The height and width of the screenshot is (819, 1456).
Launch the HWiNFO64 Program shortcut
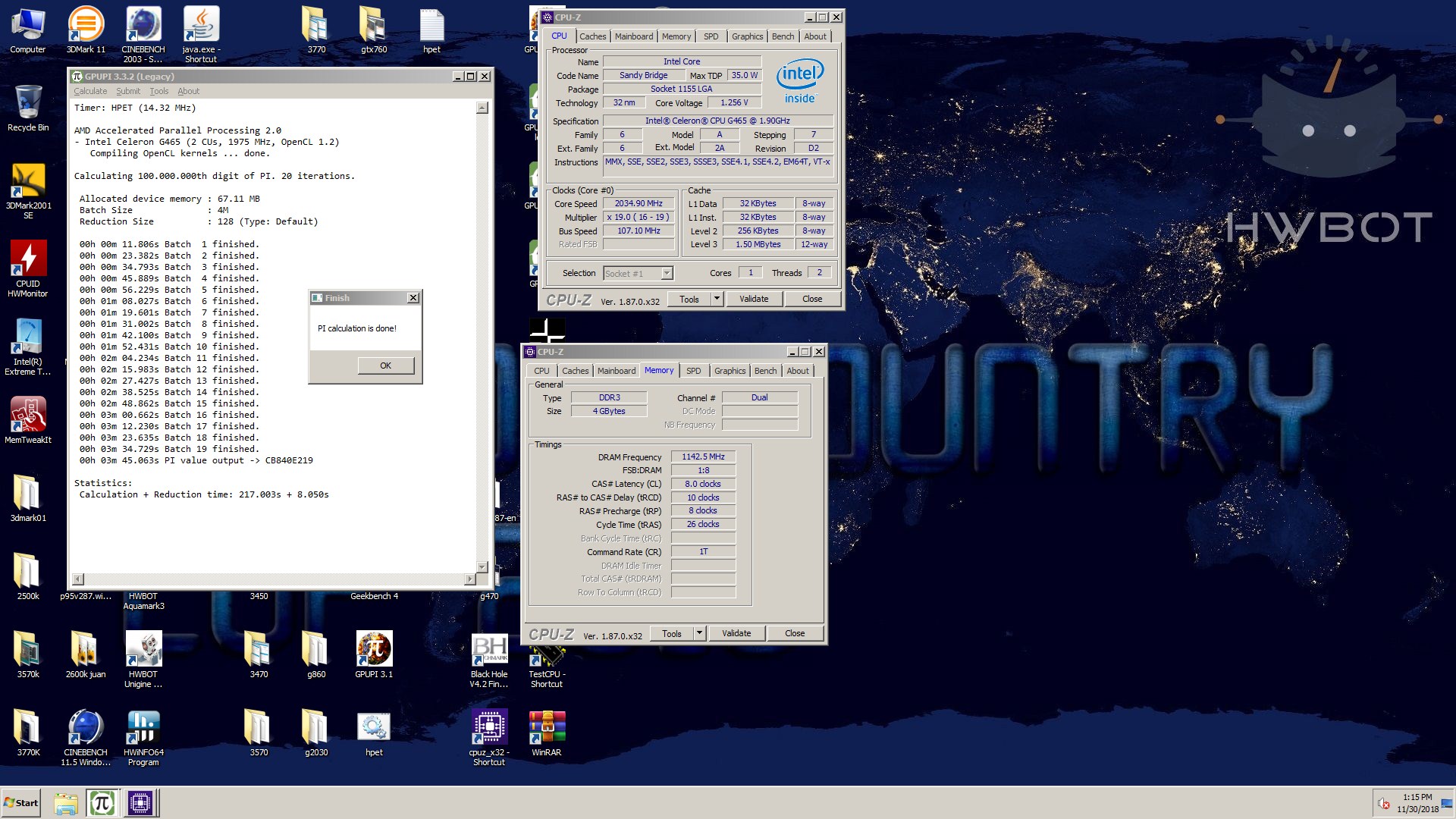click(143, 738)
